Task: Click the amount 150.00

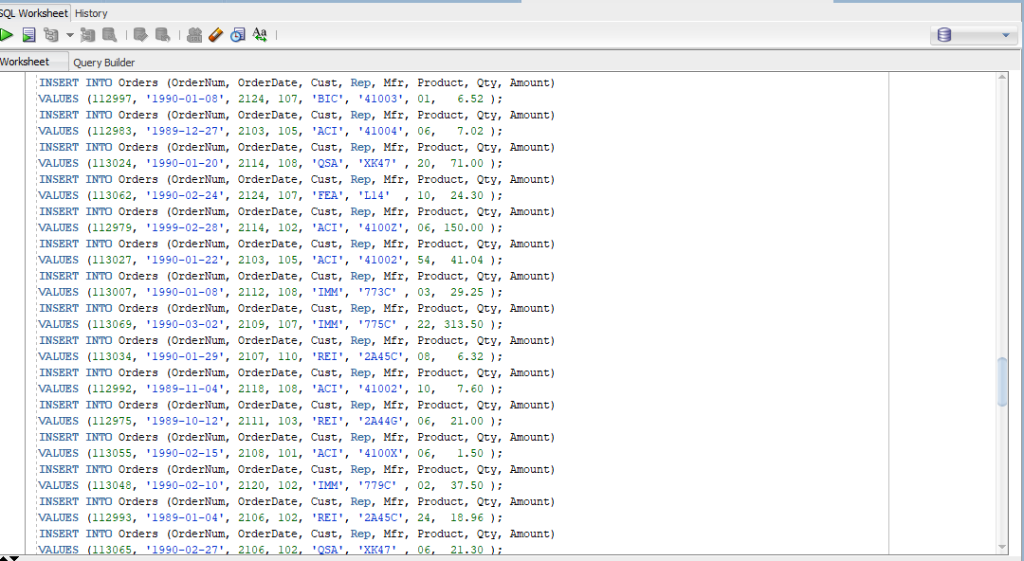Action: tap(464, 228)
